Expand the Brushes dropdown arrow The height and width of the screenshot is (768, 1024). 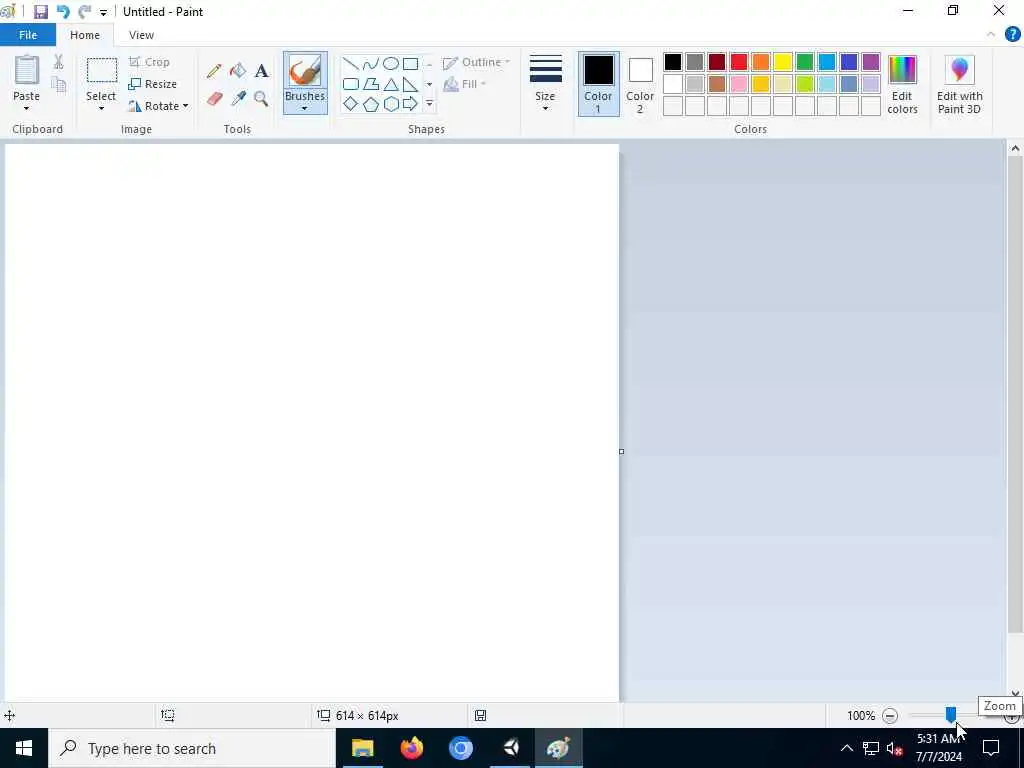point(304,108)
